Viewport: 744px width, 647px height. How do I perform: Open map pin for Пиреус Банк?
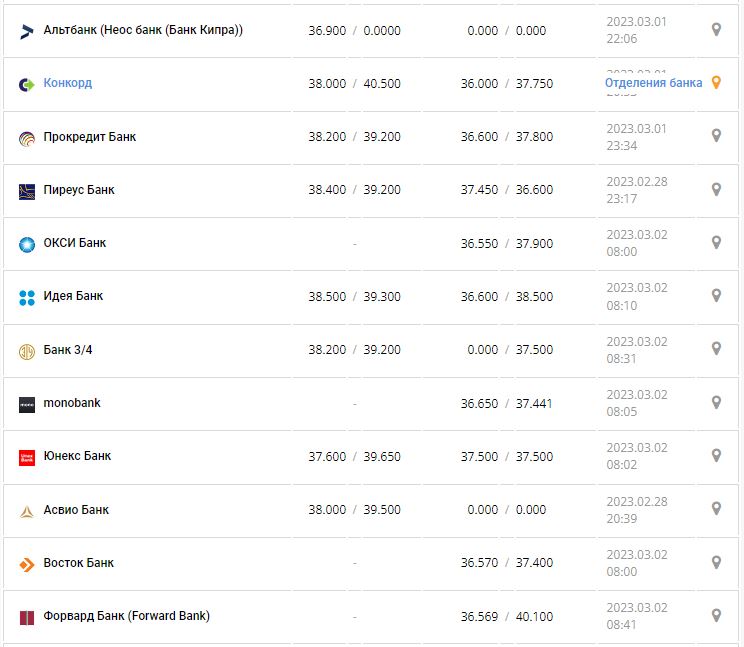coord(716,189)
